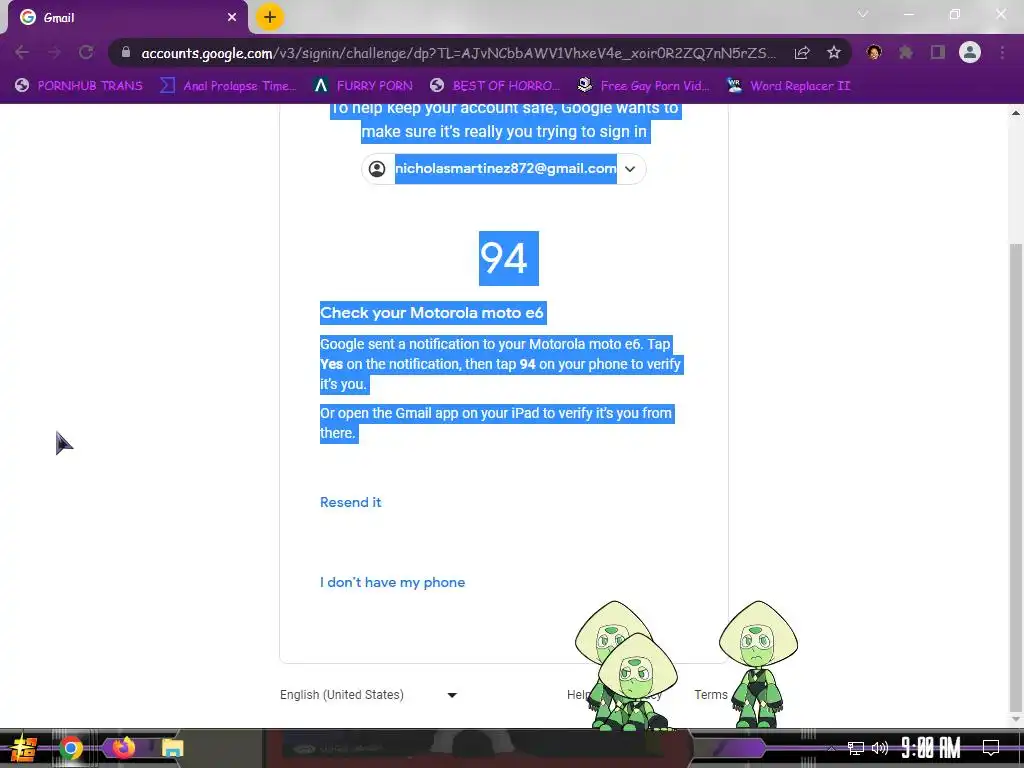Click the 9:00 AM taskbar clock
This screenshot has height=768, width=1024.
point(931,748)
